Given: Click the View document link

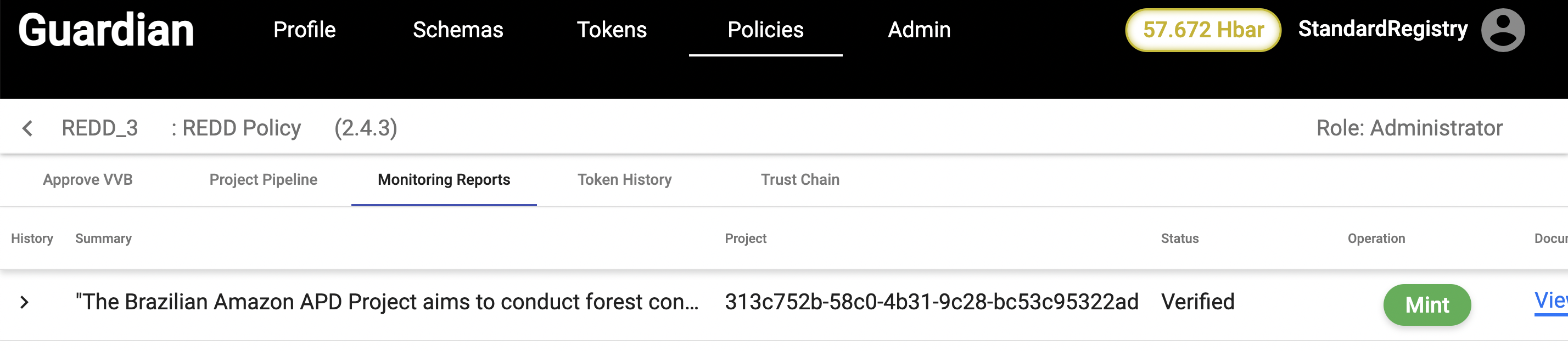Looking at the screenshot, I should coord(1550,301).
